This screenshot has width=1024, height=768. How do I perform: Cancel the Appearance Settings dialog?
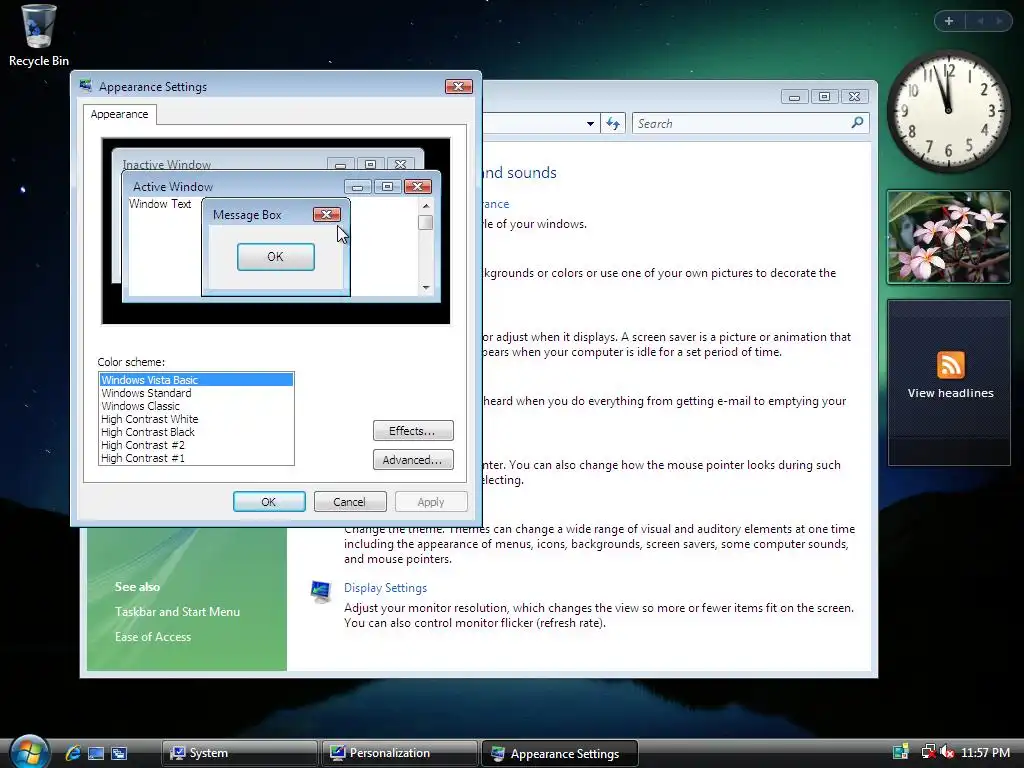350,502
